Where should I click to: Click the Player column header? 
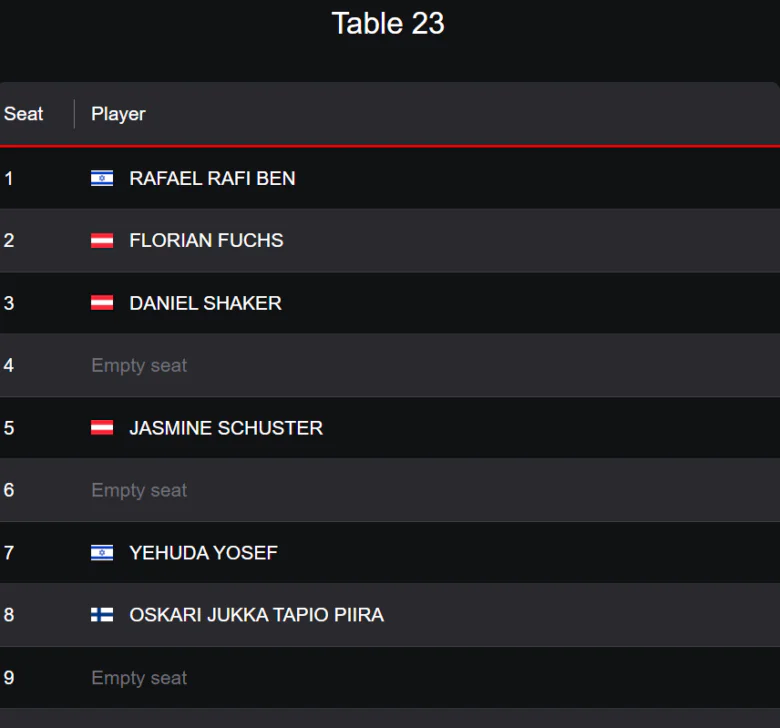pyautogui.click(x=118, y=114)
